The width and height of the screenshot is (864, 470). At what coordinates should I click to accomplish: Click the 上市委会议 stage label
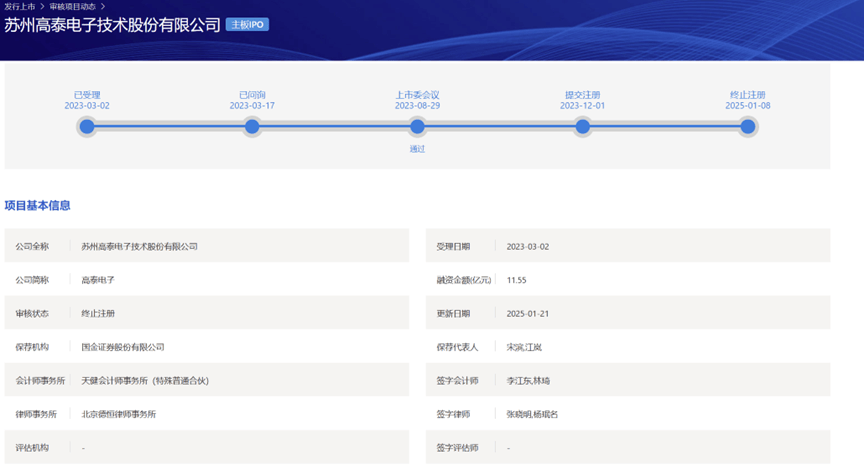pos(417,95)
